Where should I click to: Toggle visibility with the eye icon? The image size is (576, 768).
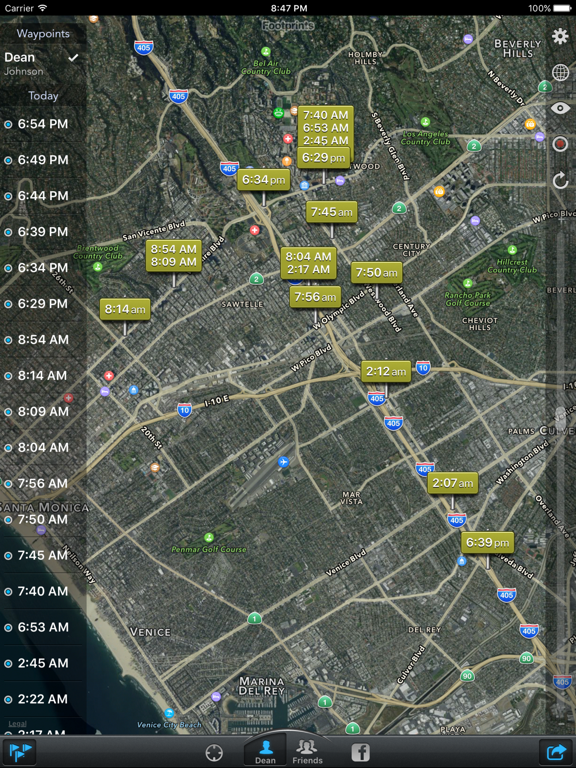[560, 108]
